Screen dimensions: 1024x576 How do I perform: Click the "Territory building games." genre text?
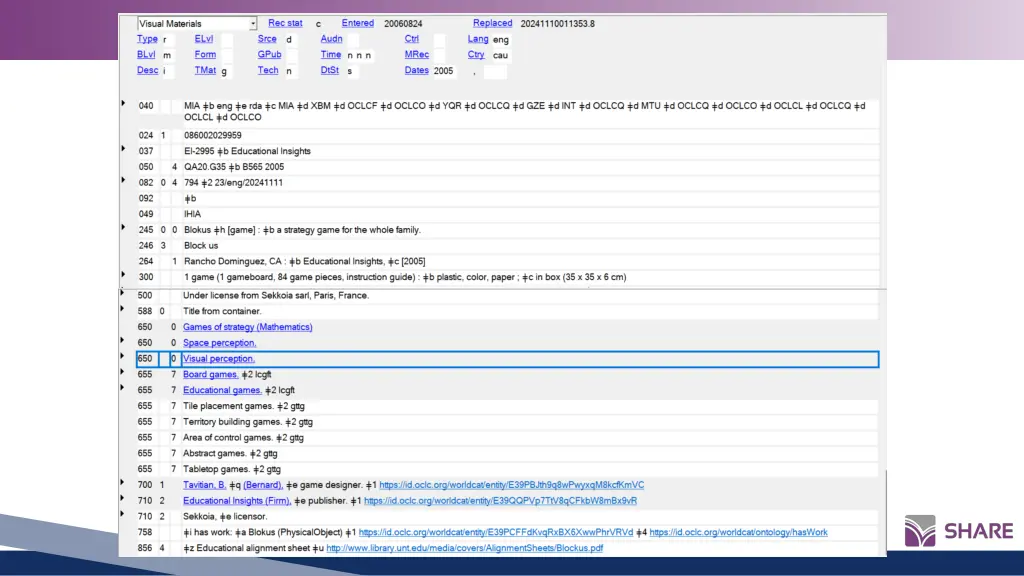click(x=232, y=422)
